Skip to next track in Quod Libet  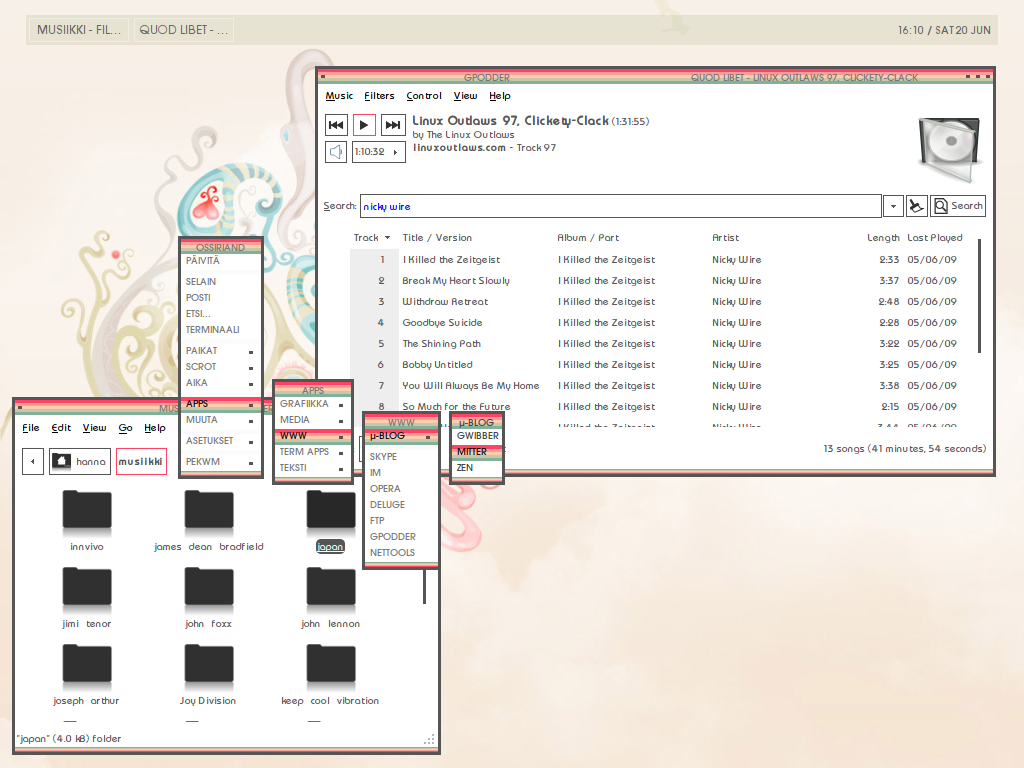click(393, 125)
